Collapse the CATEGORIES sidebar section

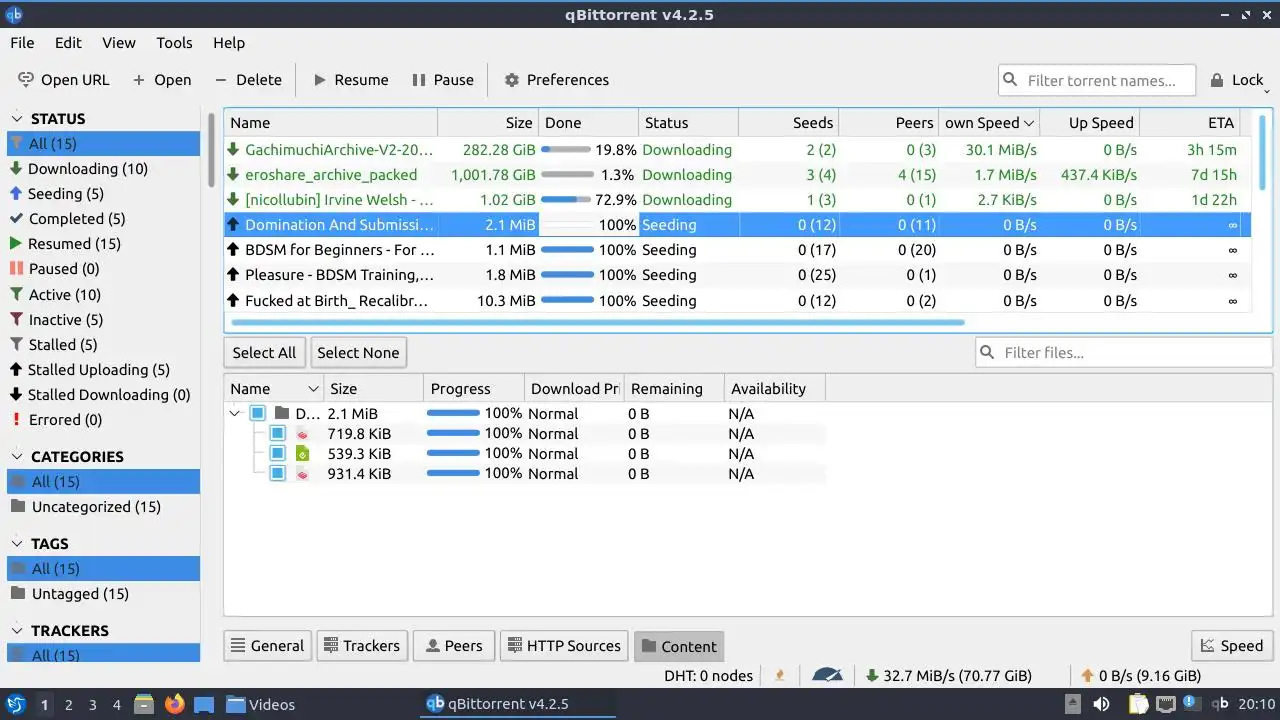point(17,457)
